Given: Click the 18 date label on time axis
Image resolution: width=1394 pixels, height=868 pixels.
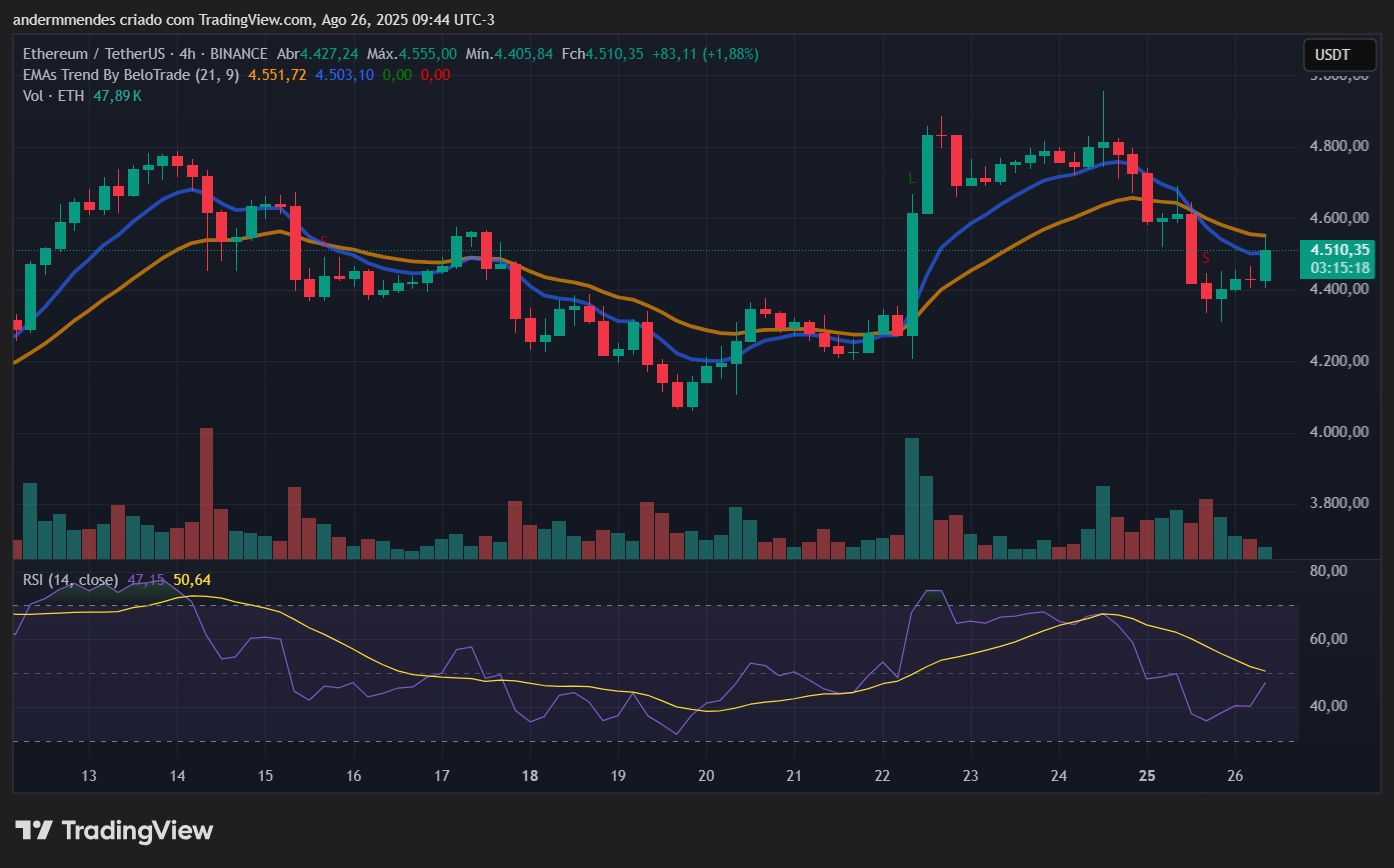Looking at the screenshot, I should tap(530, 776).
